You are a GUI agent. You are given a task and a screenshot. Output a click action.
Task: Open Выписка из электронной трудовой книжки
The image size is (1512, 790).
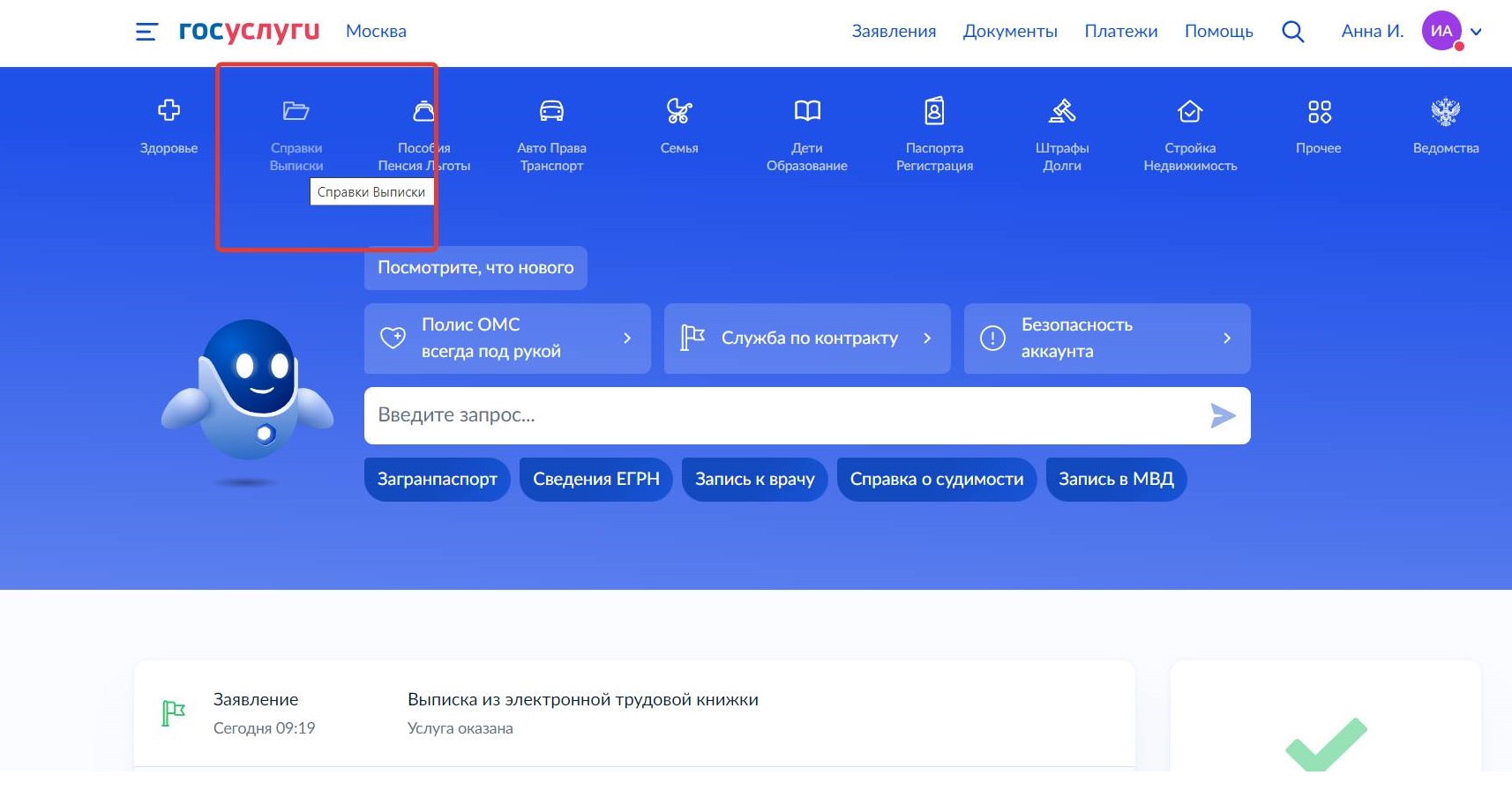pos(583,700)
